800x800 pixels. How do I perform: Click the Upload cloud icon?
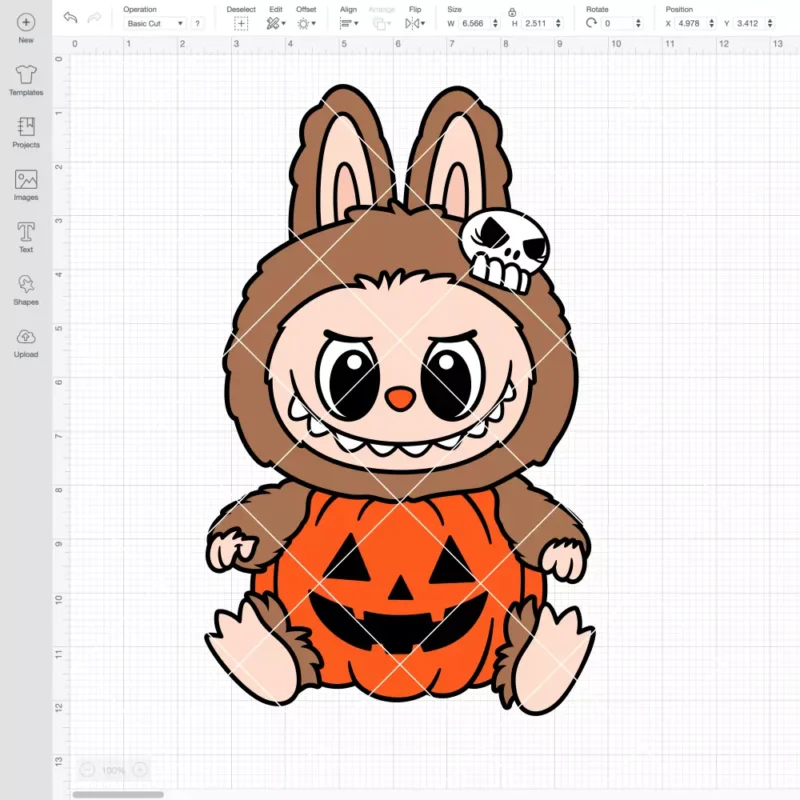click(26, 337)
